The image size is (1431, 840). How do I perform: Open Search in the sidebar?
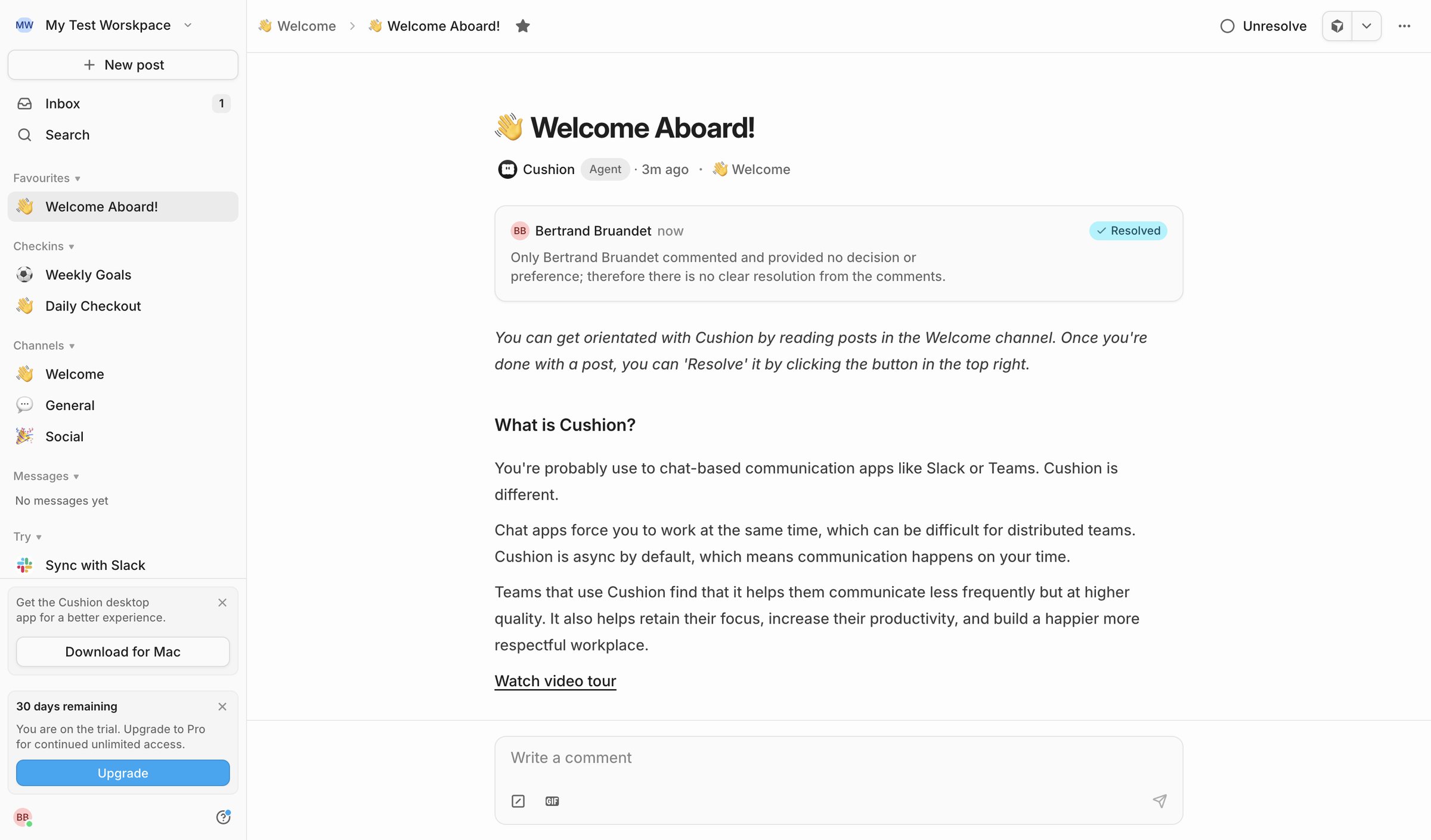click(123, 135)
